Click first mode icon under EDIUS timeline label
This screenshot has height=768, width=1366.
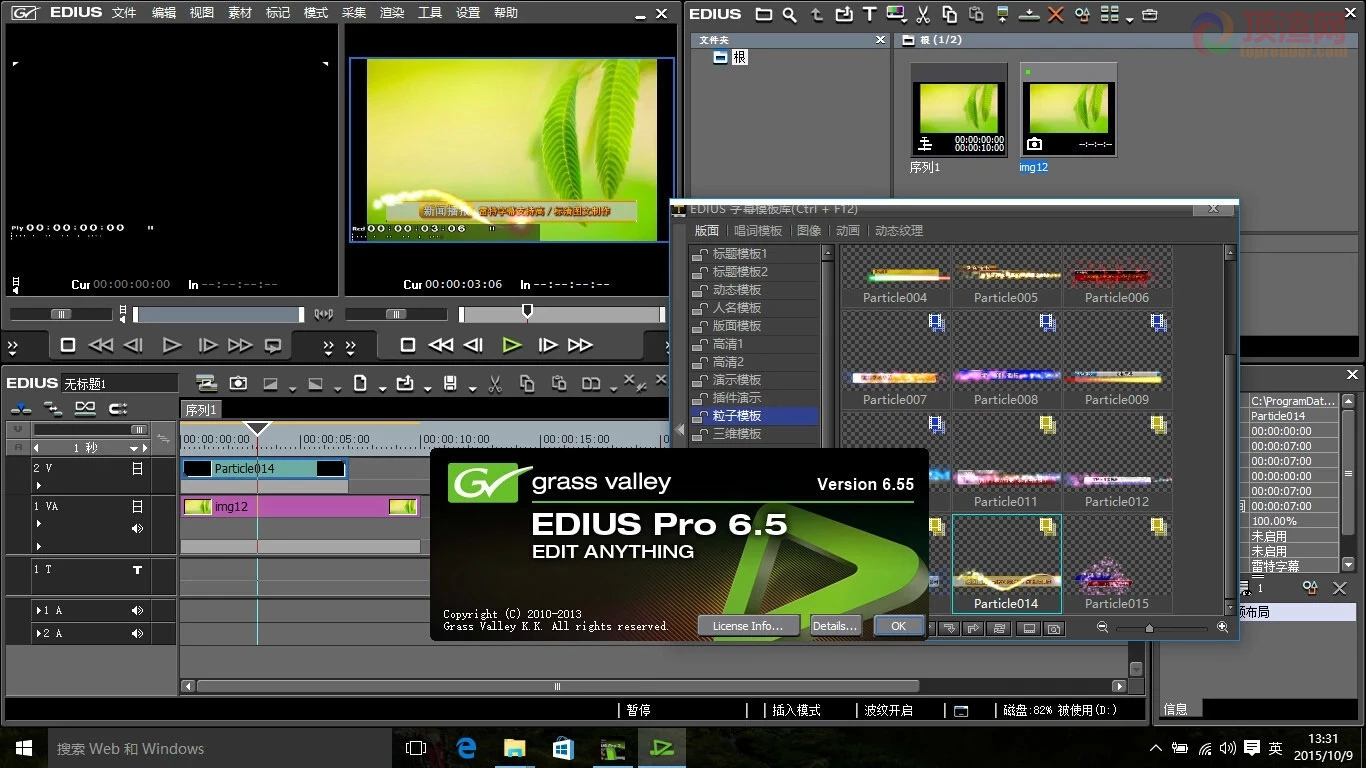[21, 408]
